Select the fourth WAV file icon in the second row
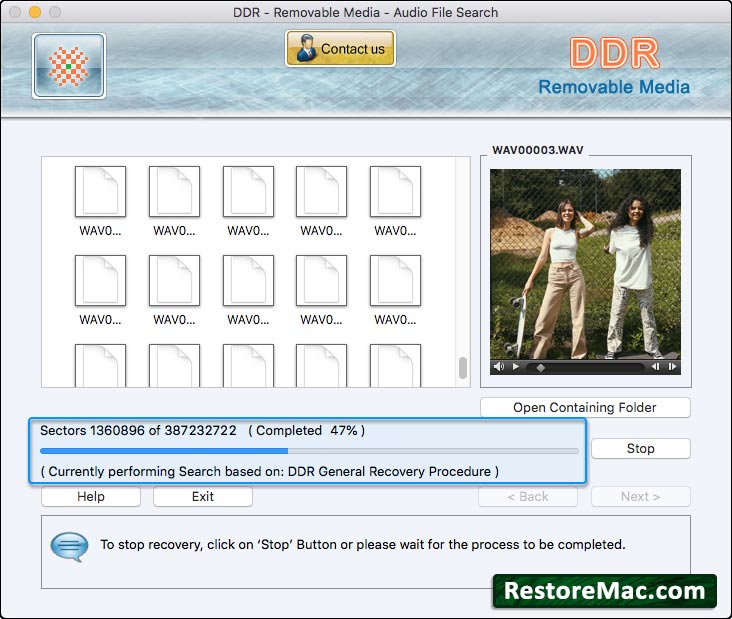The height and width of the screenshot is (619, 732). (321, 281)
